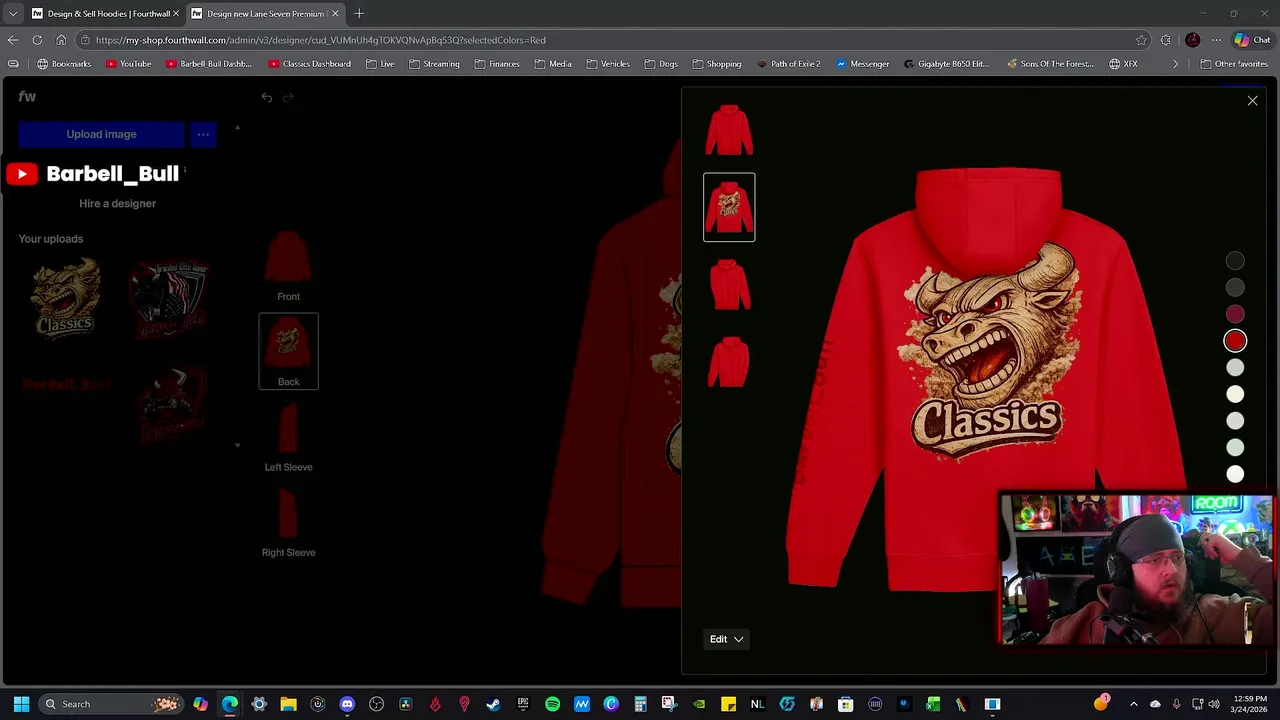The image size is (1280, 720).
Task: Select the Back print area
Action: click(288, 351)
